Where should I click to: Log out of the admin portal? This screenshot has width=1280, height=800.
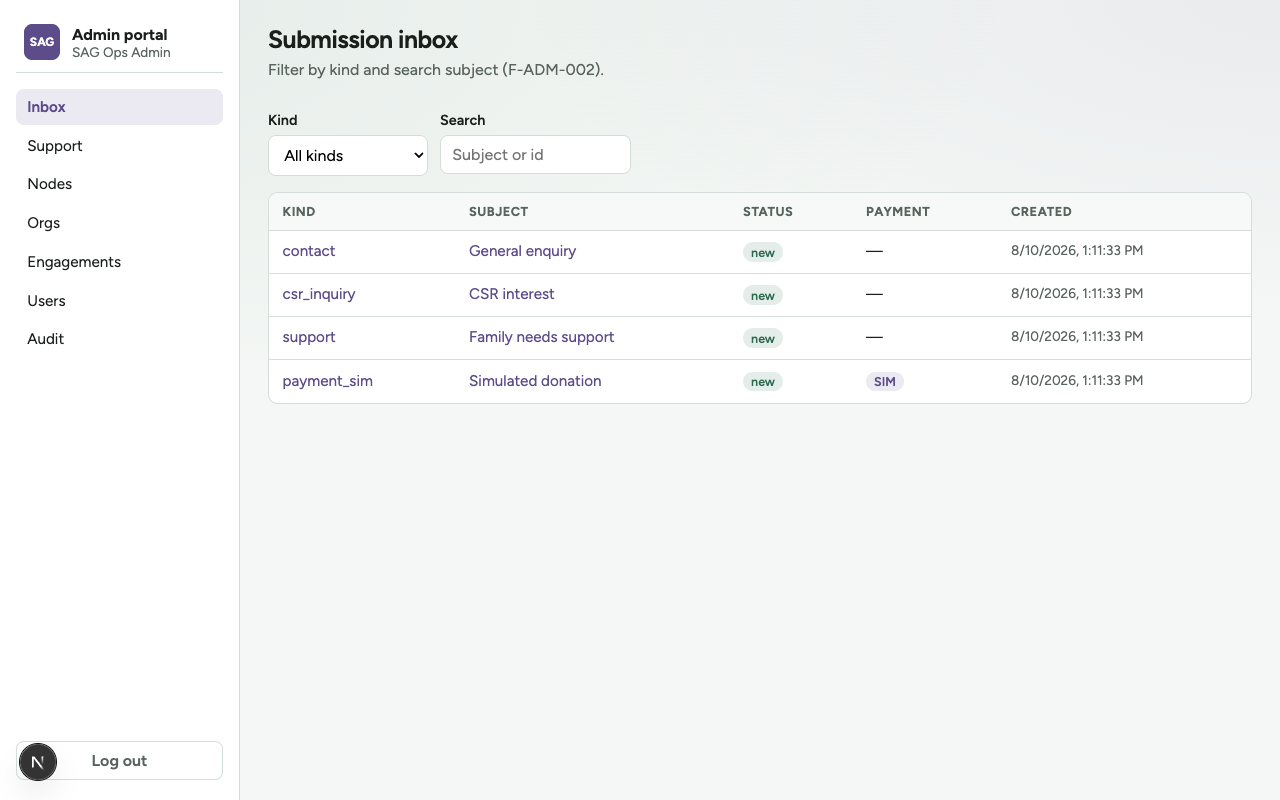pyautogui.click(x=119, y=761)
